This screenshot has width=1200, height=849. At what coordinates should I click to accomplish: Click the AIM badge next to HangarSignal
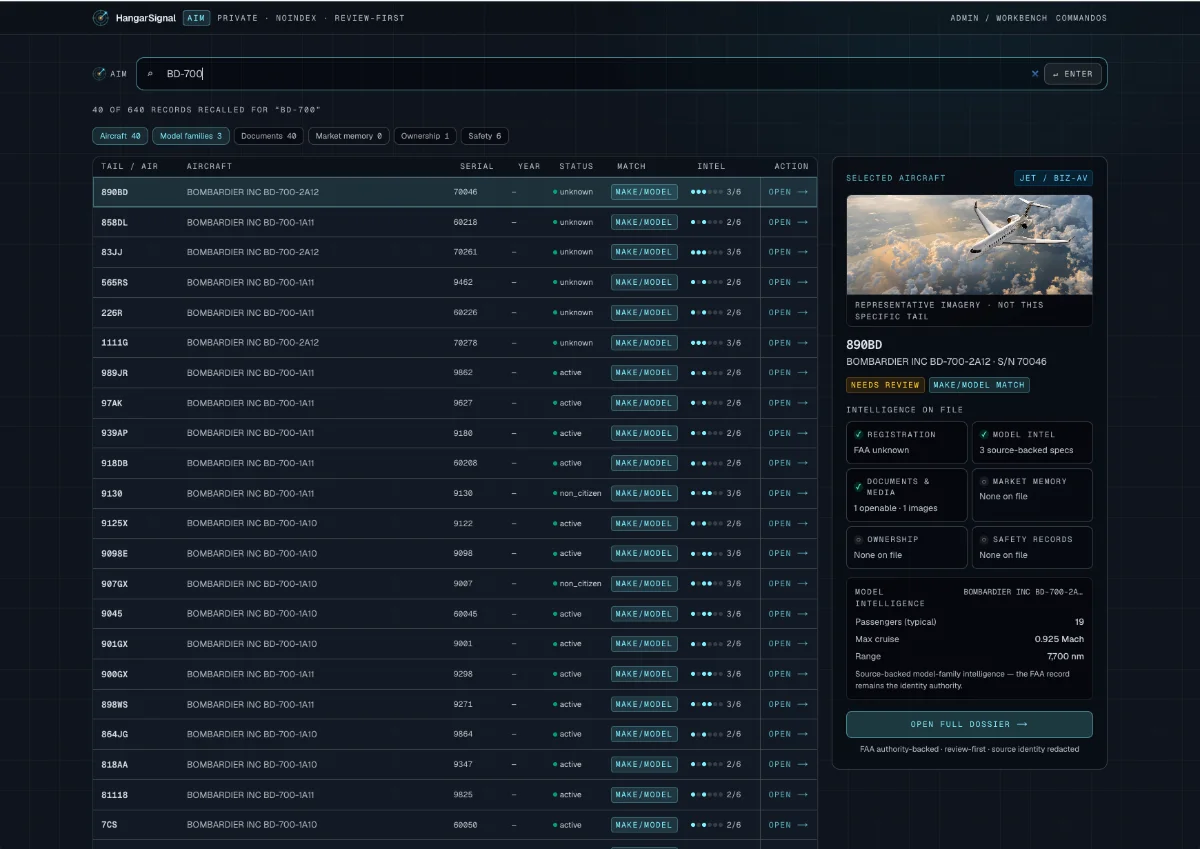pyautogui.click(x=196, y=18)
